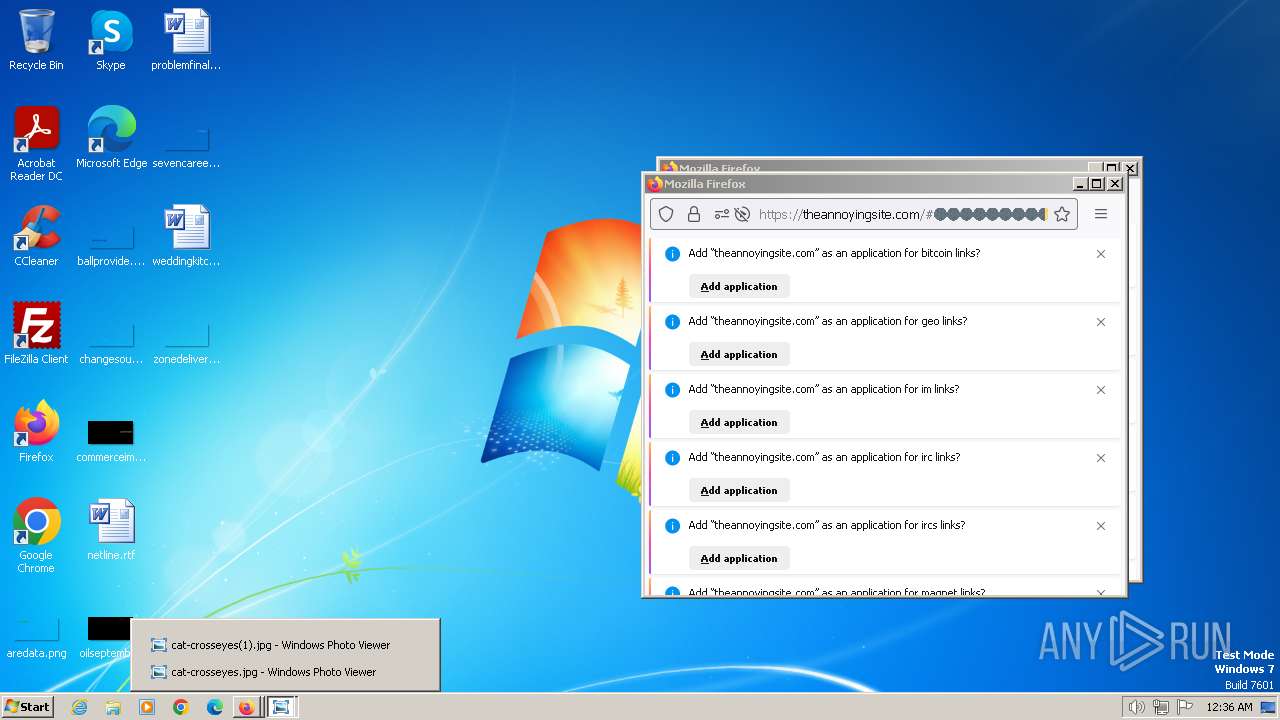Open the weddingkitc Word document
This screenshot has width=1280, height=720.
click(x=186, y=236)
